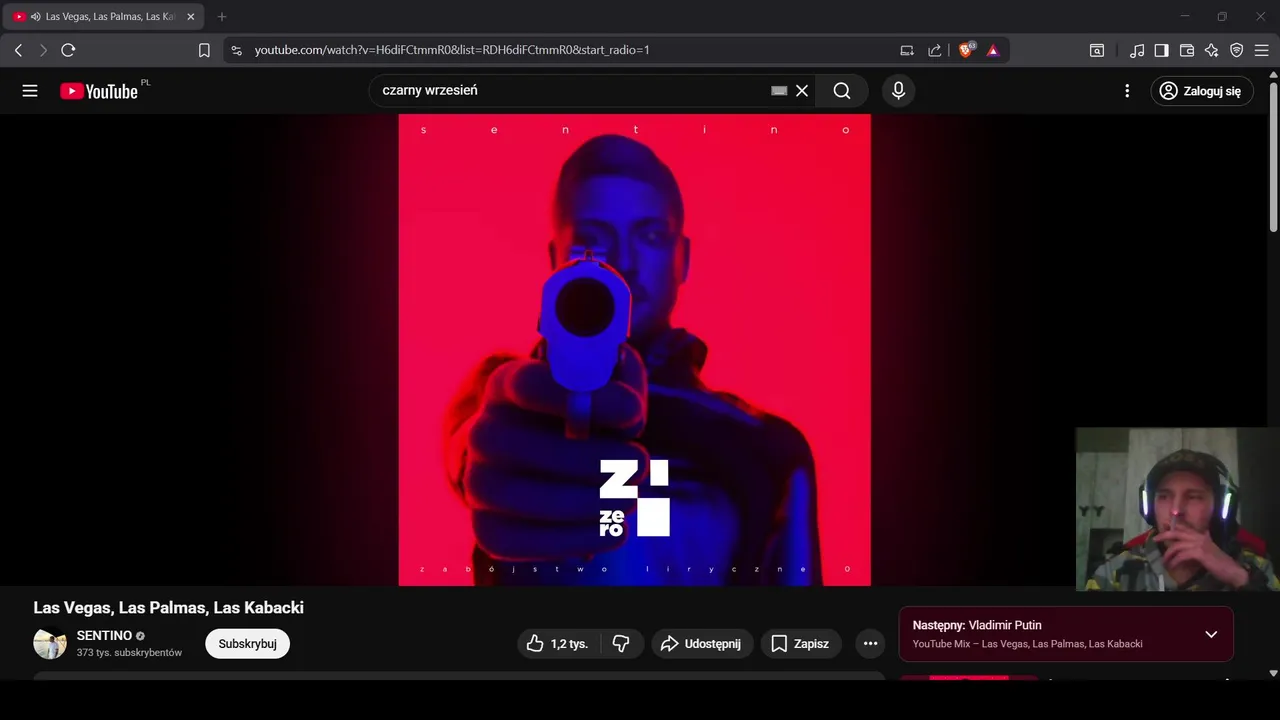Viewport: 1280px width, 720px height.
Task: Click YouTube Mix – Las Vegas playlist subtitle
Action: pyautogui.click(x=1027, y=644)
